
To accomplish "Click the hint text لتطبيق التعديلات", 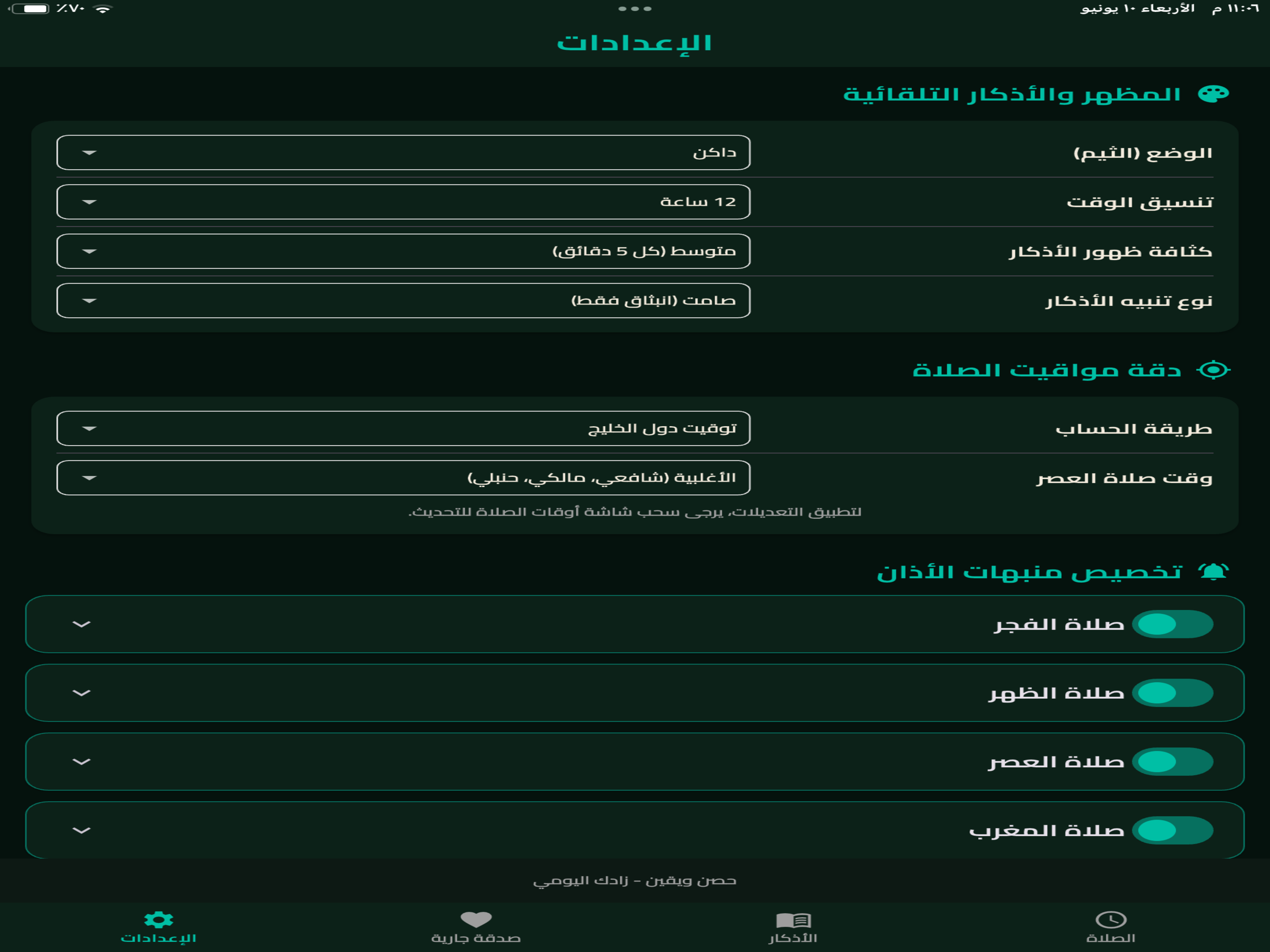I will (x=635, y=512).
